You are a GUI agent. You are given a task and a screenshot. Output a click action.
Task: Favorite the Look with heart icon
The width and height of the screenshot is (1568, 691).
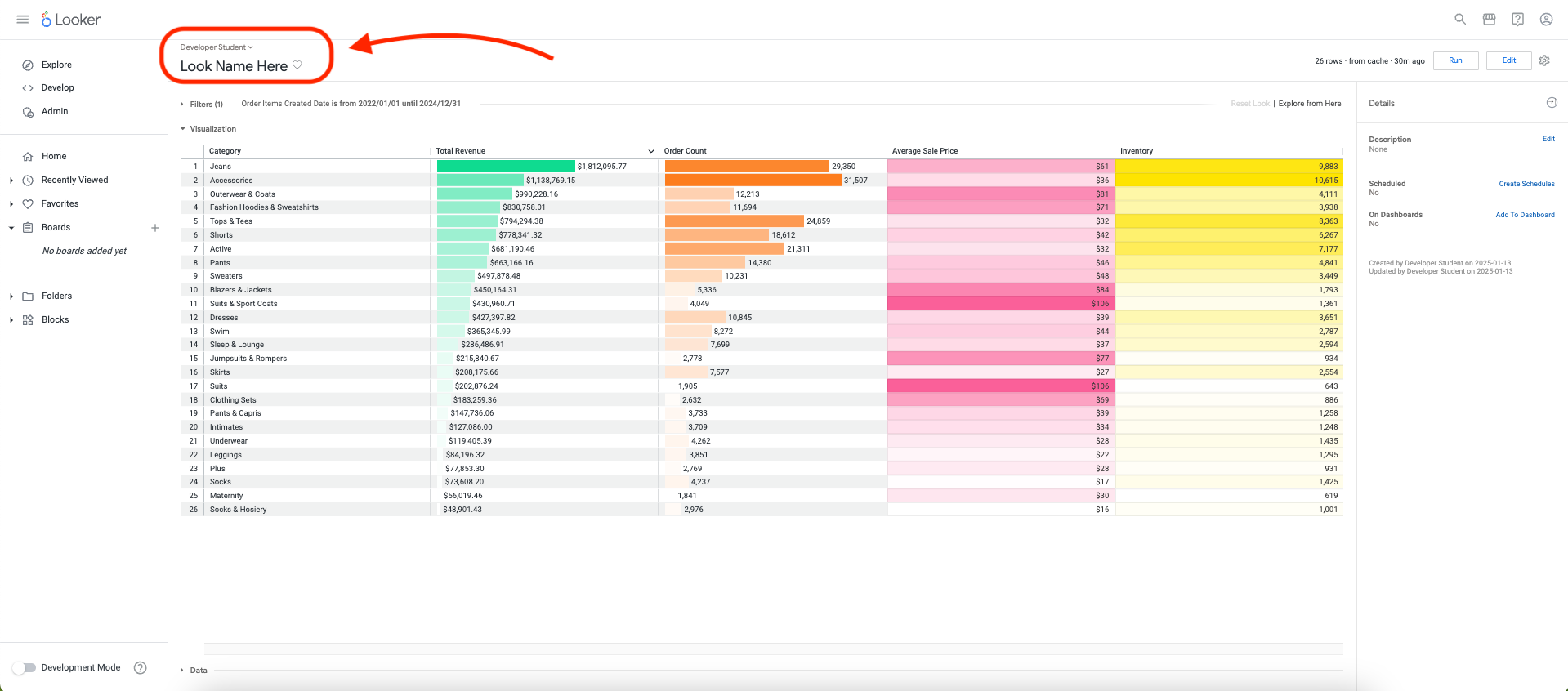[x=297, y=65]
